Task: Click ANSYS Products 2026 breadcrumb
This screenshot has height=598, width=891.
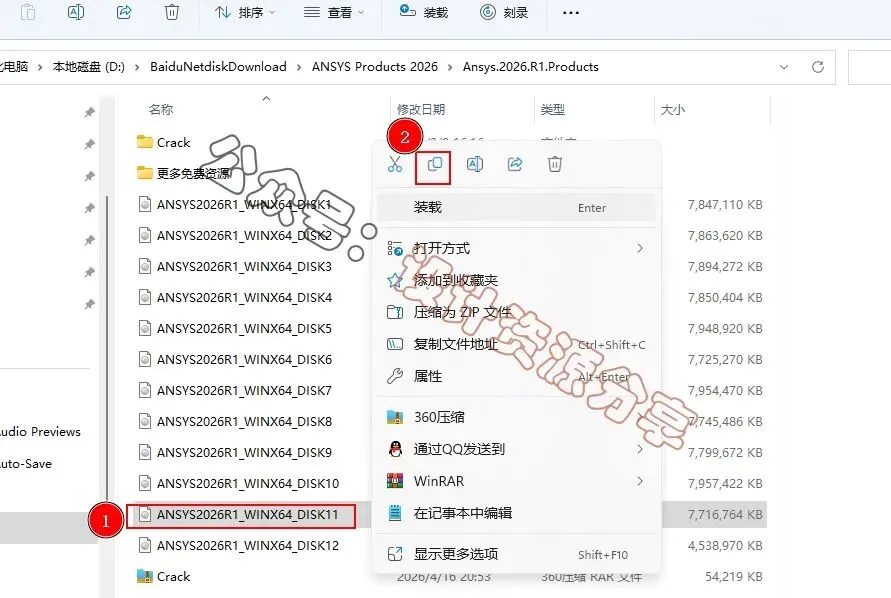Action: [x=374, y=67]
